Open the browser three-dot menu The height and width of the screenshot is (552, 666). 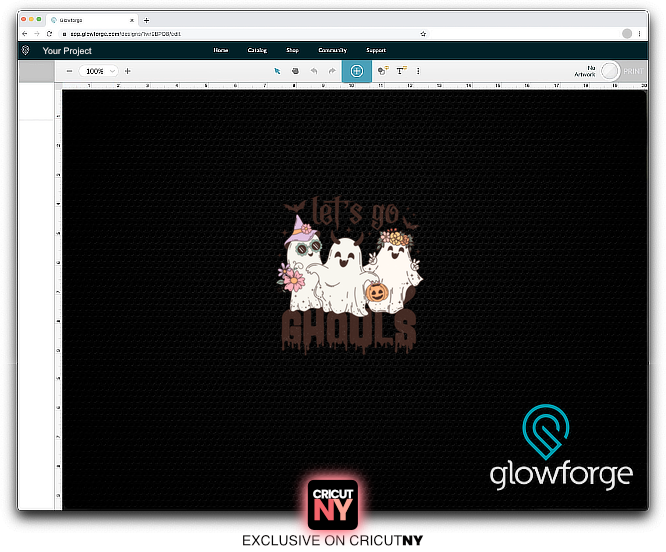point(639,34)
